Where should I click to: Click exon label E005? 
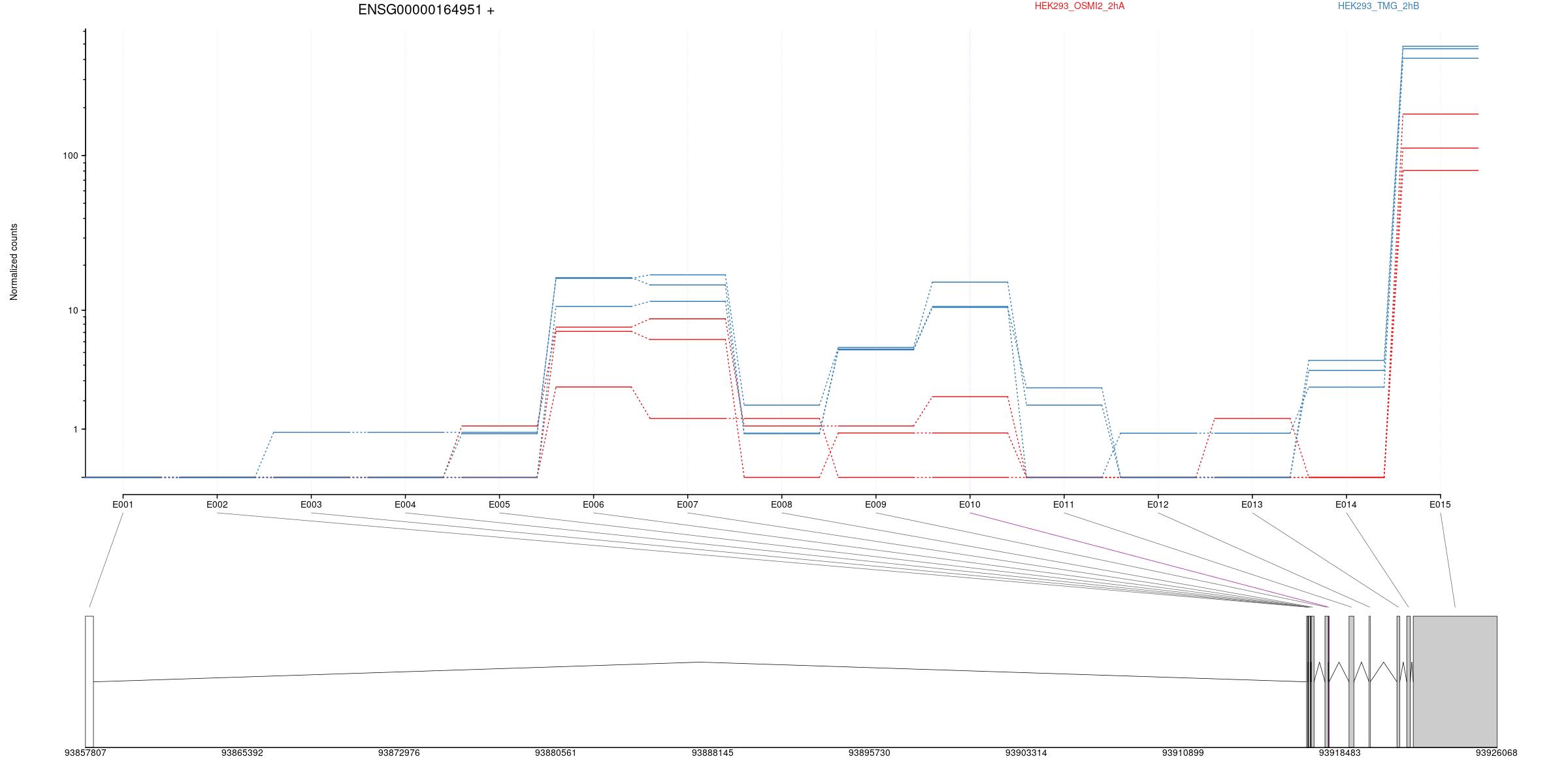499,504
